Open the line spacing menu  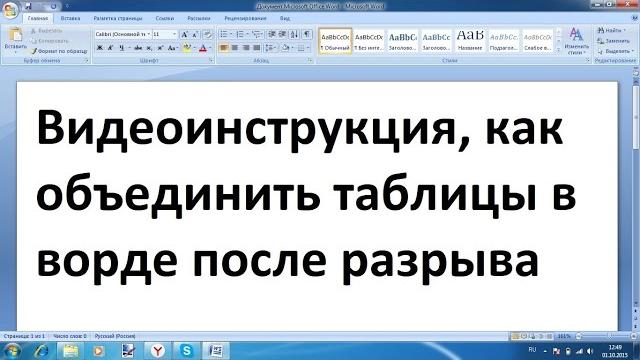271,48
